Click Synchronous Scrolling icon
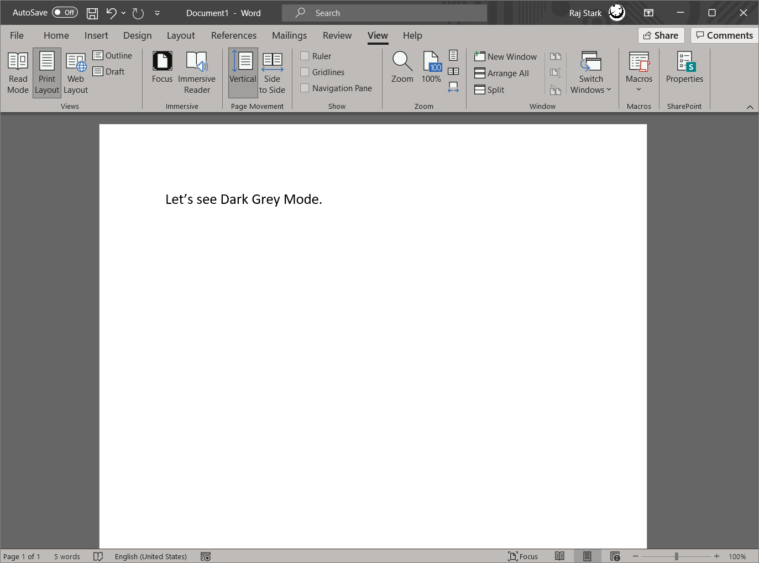759x563 pixels. (555, 73)
